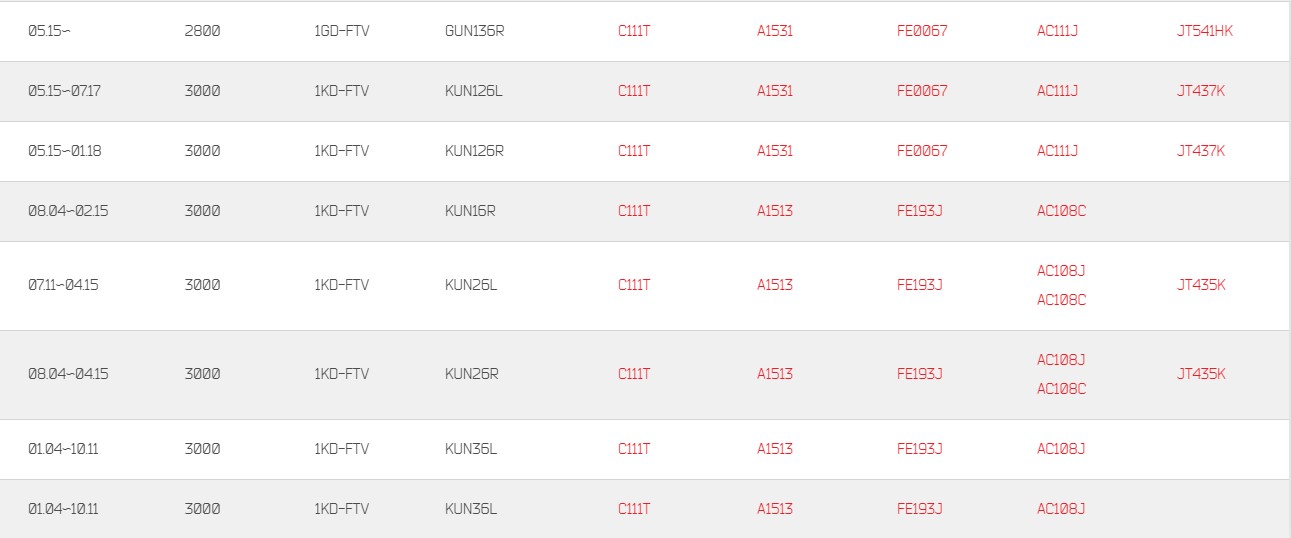Viewport: 1291px width, 538px height.
Task: Open AC108J link in KUN26L row
Action: (1061, 271)
